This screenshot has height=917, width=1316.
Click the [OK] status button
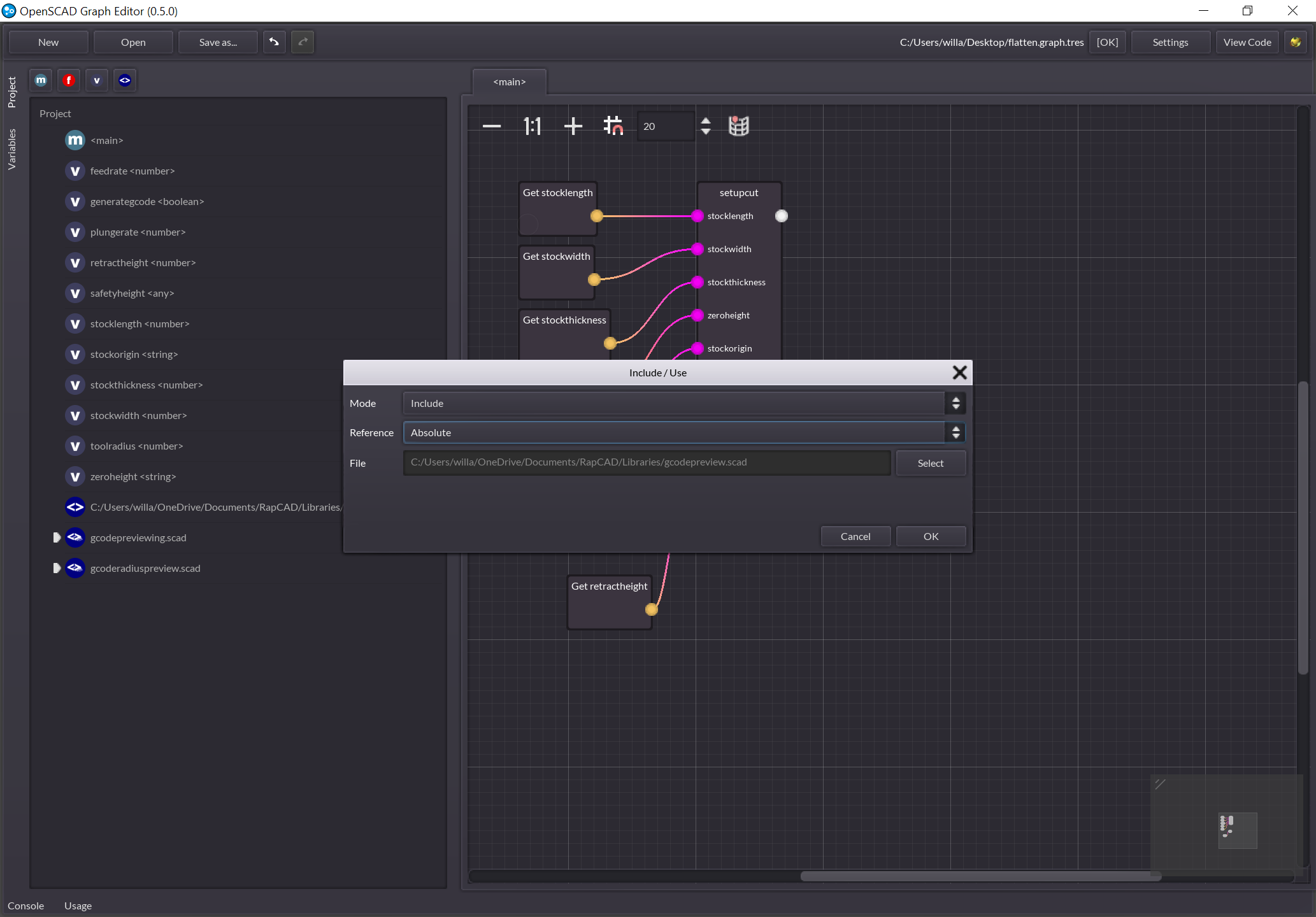(1107, 42)
